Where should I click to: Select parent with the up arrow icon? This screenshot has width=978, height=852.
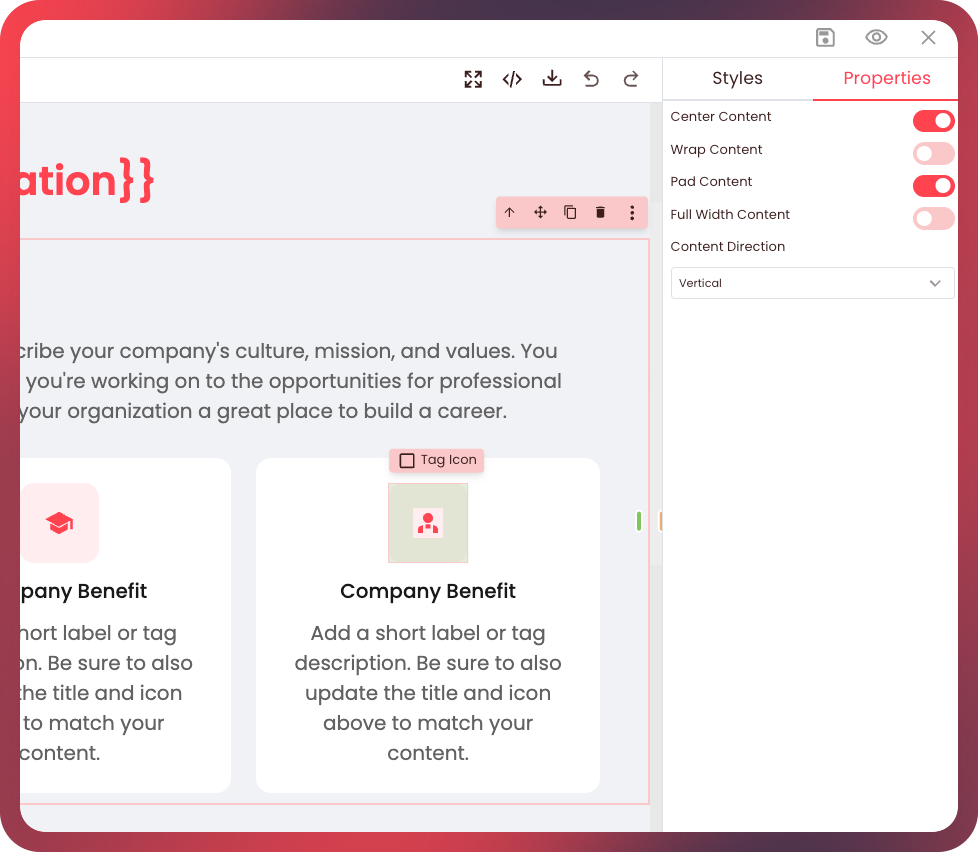pyautogui.click(x=510, y=213)
